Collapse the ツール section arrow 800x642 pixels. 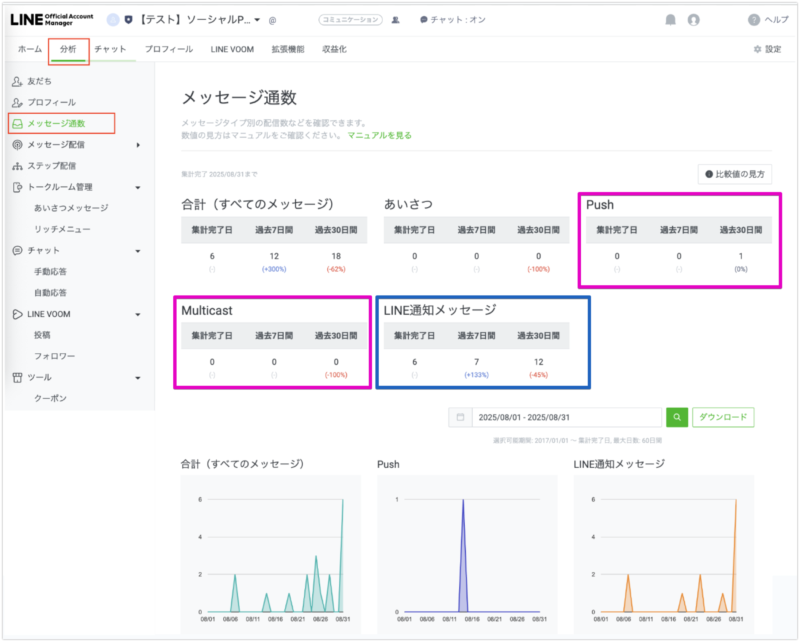coord(138,378)
